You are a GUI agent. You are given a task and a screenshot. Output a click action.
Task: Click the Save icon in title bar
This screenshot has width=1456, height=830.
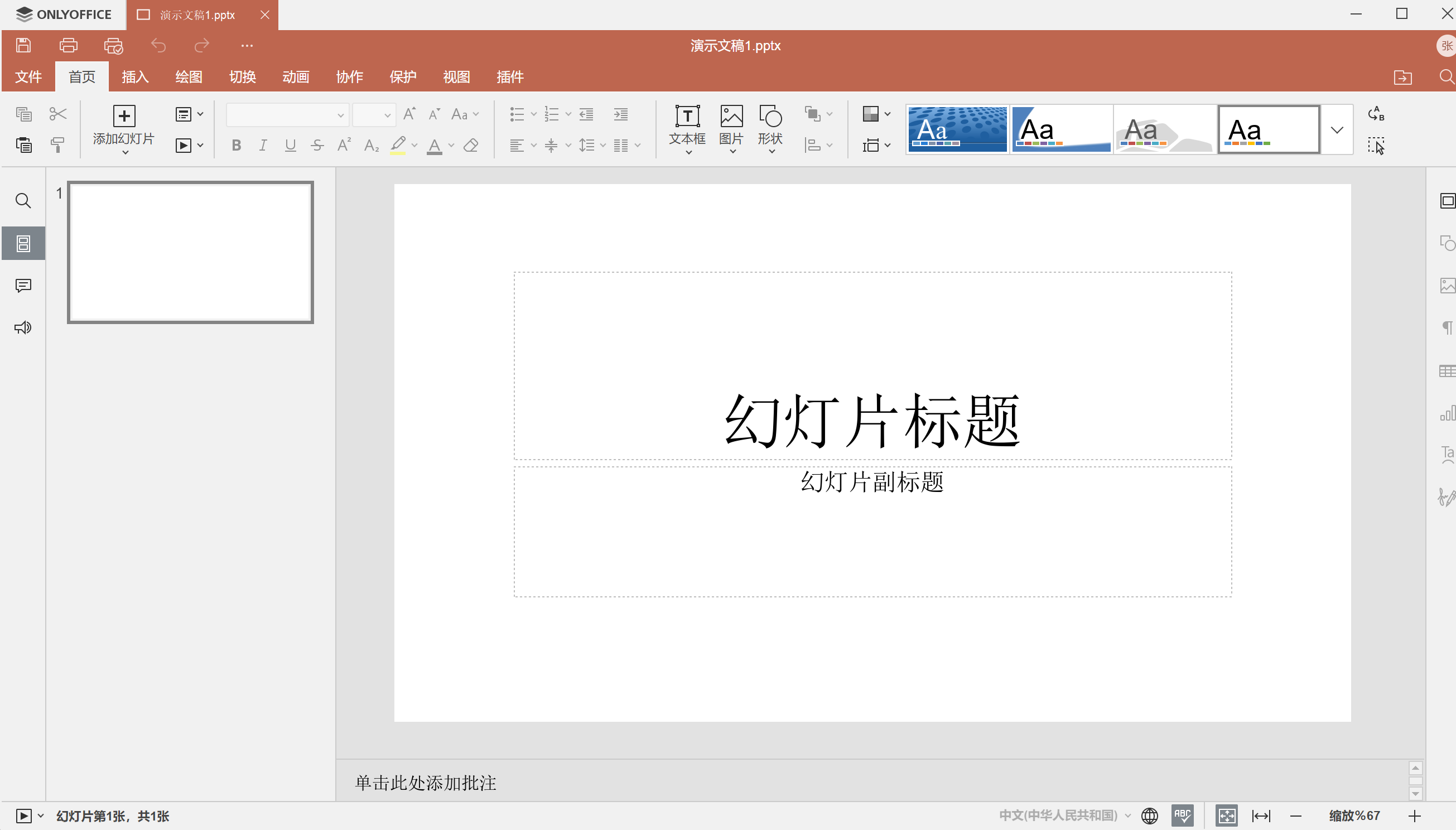[x=23, y=46]
